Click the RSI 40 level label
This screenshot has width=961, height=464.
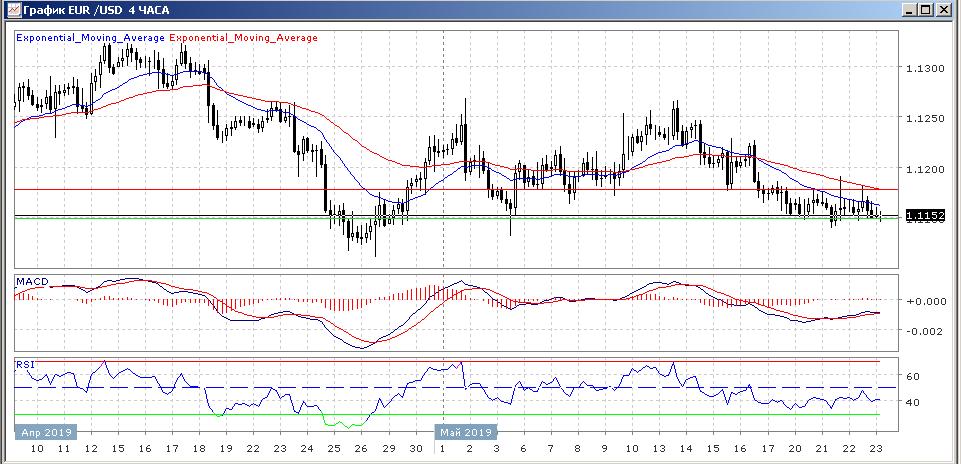coord(913,402)
